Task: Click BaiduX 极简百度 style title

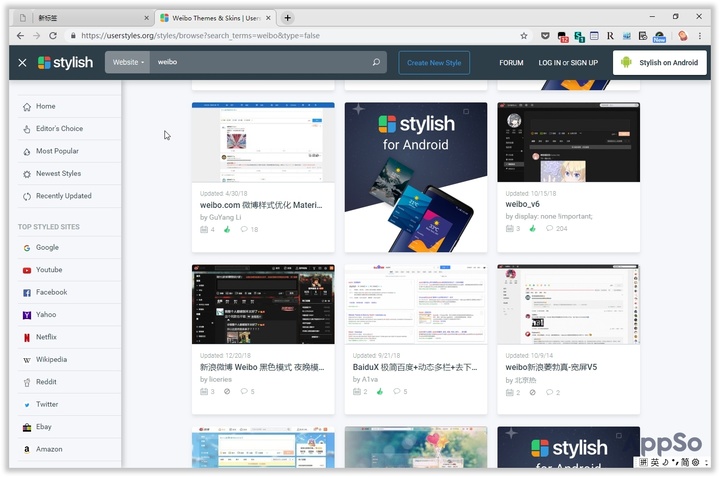Action: [x=415, y=367]
